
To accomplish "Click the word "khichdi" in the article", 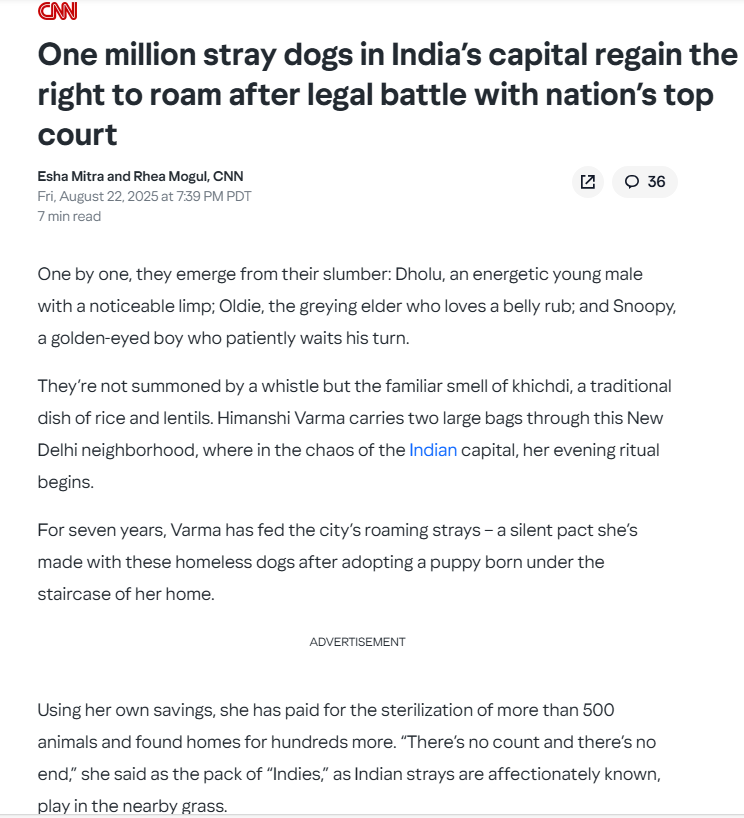I will (541, 386).
